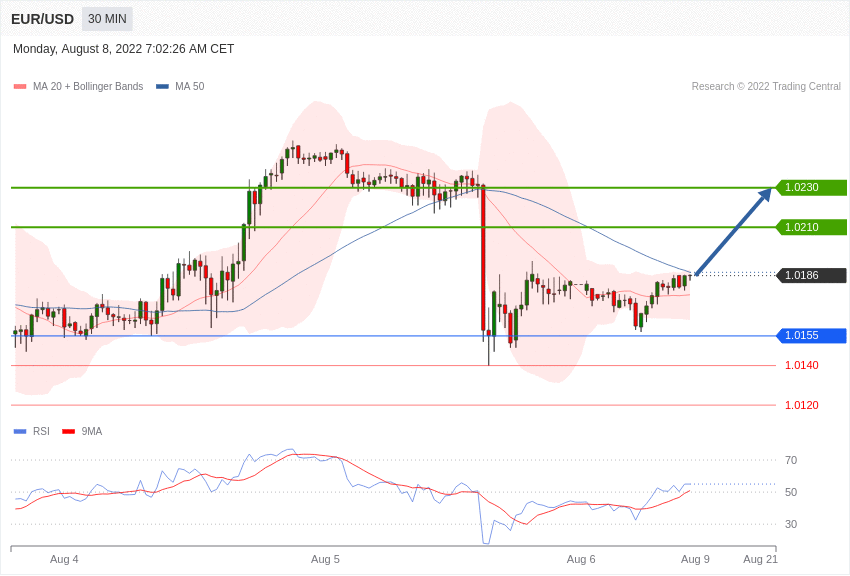Viewport: 850px width, 576px height.
Task: Click the Aug 9 date axis label
Action: [x=696, y=560]
